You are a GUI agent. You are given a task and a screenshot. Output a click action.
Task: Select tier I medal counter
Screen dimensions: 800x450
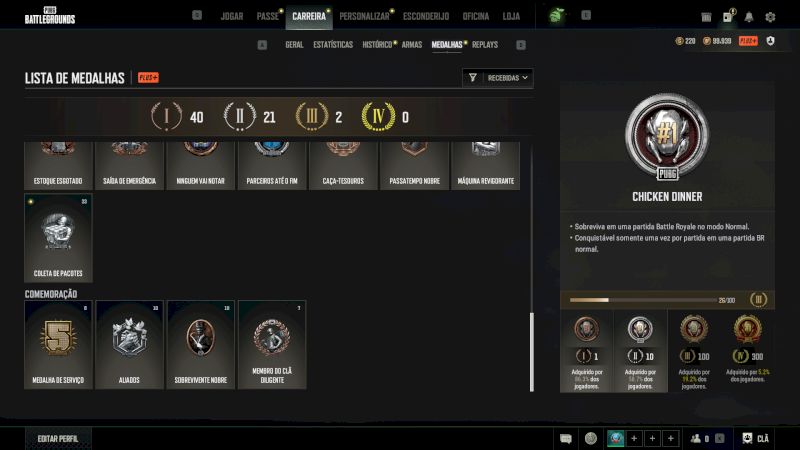[177, 117]
